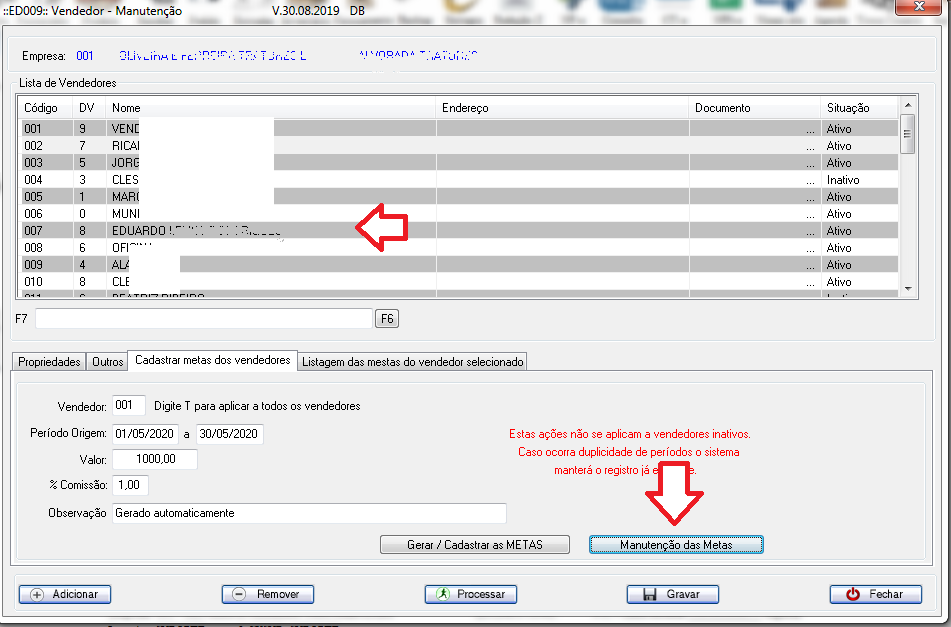Close the form using Fechar power button
The height and width of the screenshot is (627, 951).
coord(875,594)
